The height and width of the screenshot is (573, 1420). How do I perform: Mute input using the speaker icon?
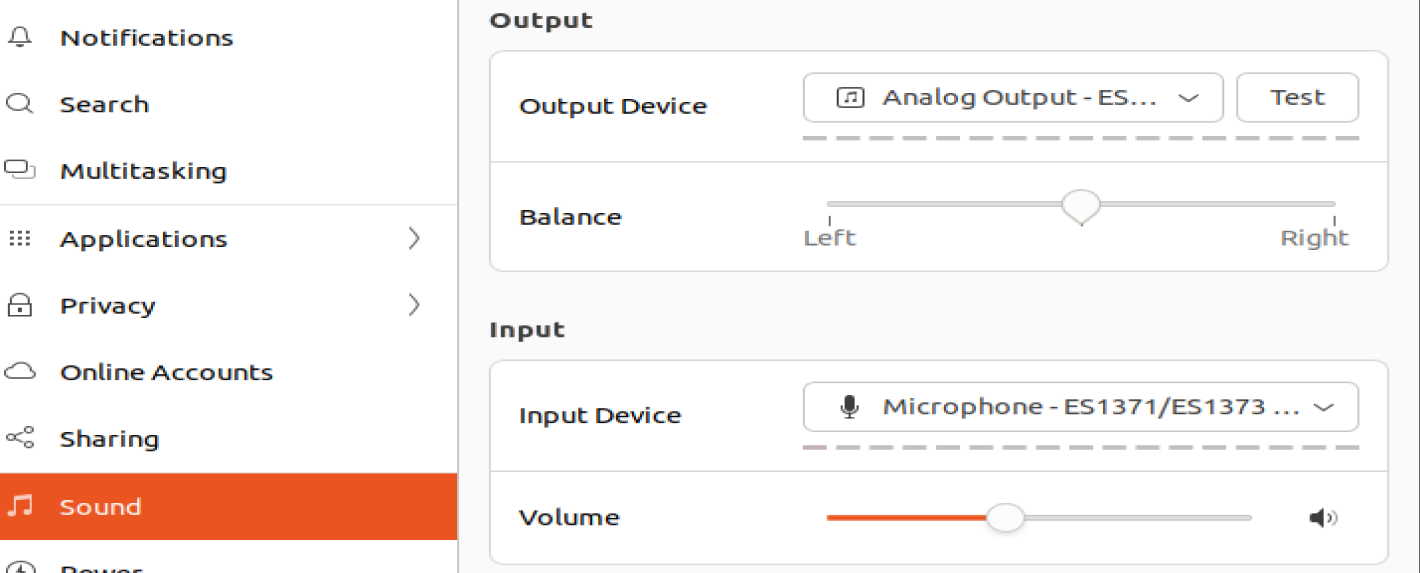[1323, 517]
